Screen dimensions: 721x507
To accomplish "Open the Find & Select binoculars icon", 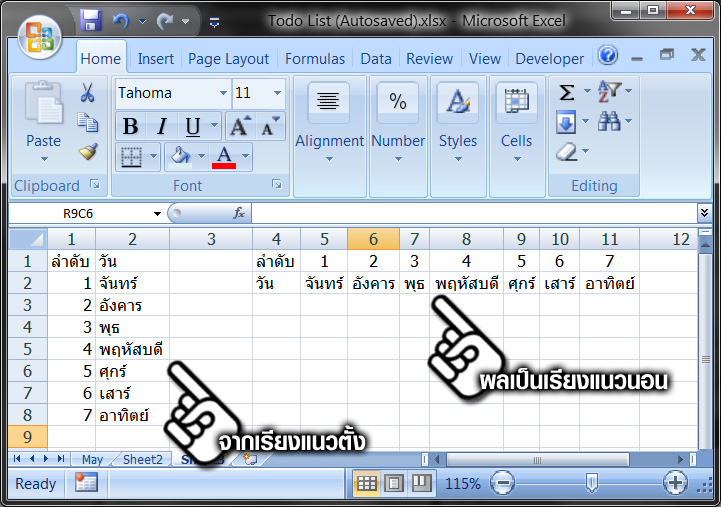I will click(x=609, y=122).
